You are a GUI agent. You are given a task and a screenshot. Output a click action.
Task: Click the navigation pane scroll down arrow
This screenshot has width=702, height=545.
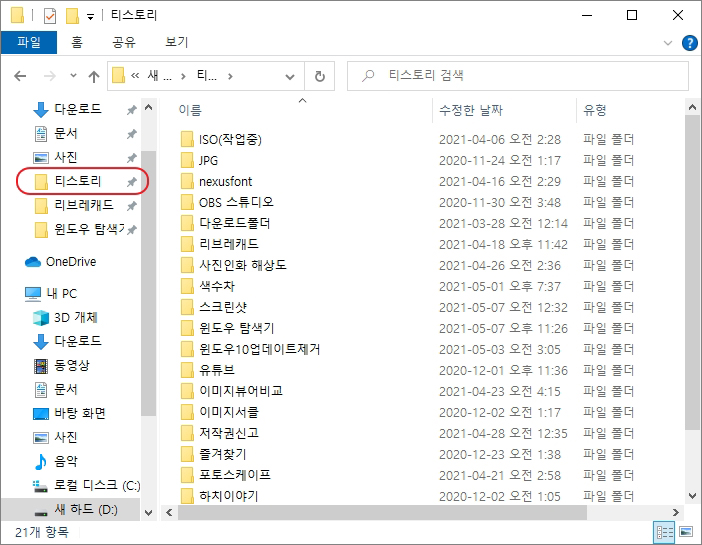coord(149,512)
